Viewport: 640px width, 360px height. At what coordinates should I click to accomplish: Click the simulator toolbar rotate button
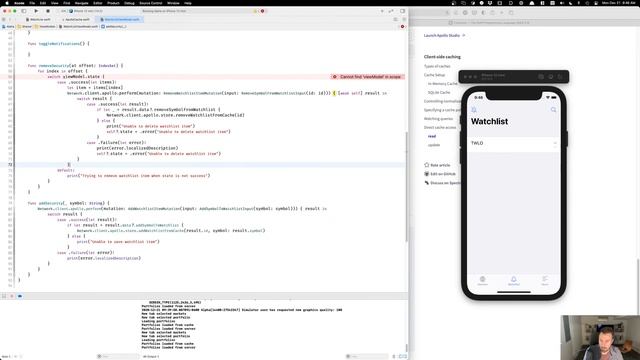click(560, 76)
